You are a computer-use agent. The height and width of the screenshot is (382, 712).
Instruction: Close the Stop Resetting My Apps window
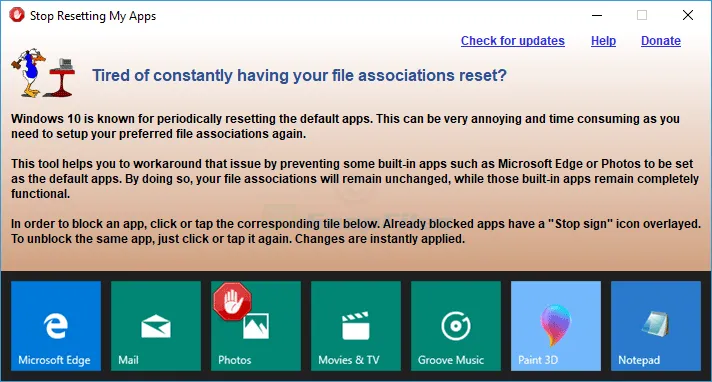688,15
